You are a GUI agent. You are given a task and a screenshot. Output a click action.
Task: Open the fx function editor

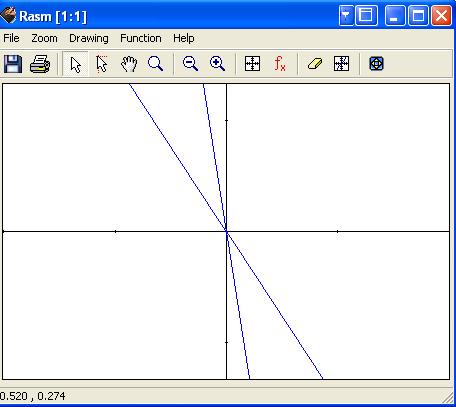(x=280, y=64)
